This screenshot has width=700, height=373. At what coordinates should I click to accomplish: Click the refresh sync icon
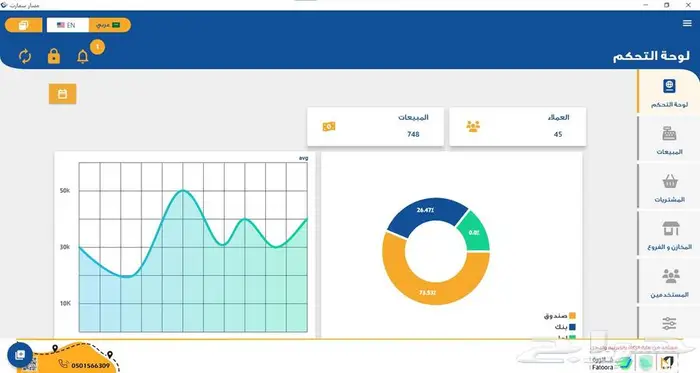(x=25, y=57)
